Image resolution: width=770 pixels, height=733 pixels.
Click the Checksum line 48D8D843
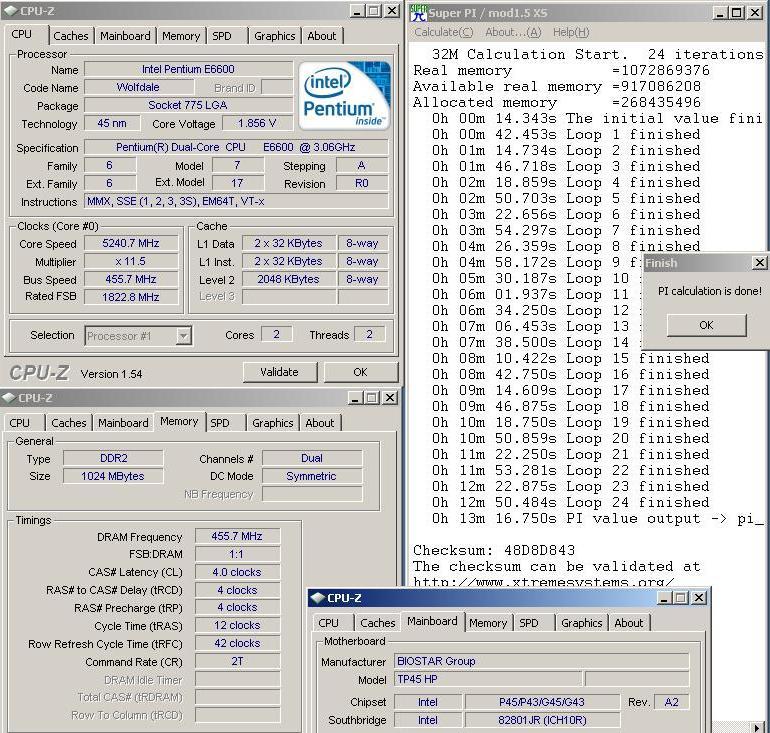point(494,550)
